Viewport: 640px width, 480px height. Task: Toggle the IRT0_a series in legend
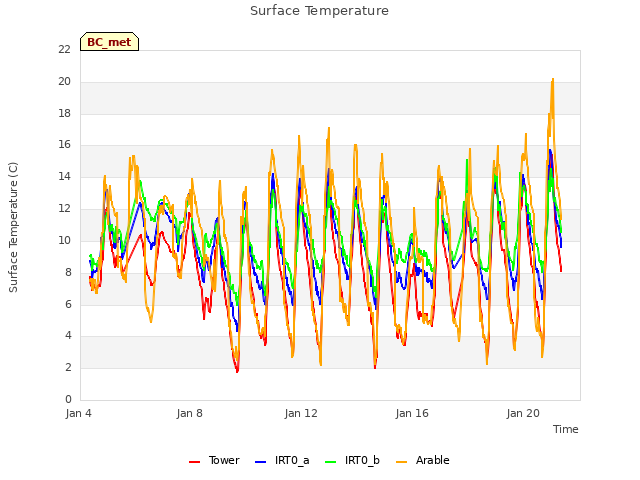pyautogui.click(x=282, y=460)
